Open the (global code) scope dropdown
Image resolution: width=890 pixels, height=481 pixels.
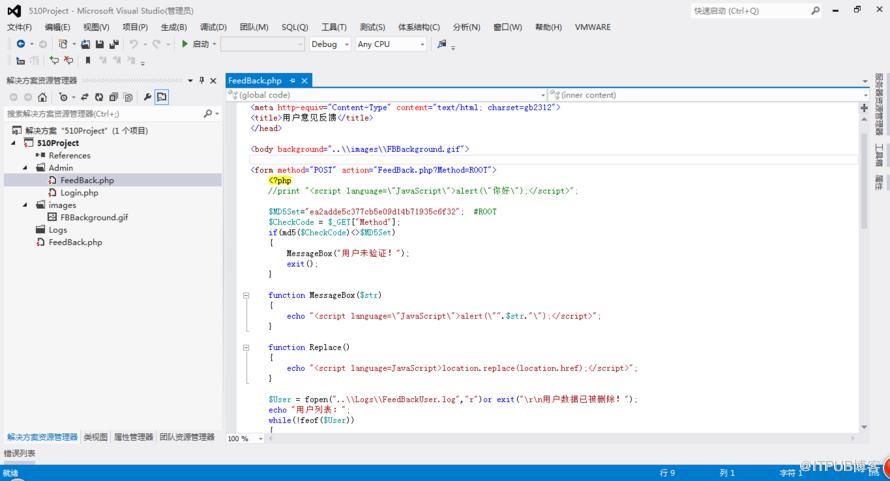click(543, 95)
